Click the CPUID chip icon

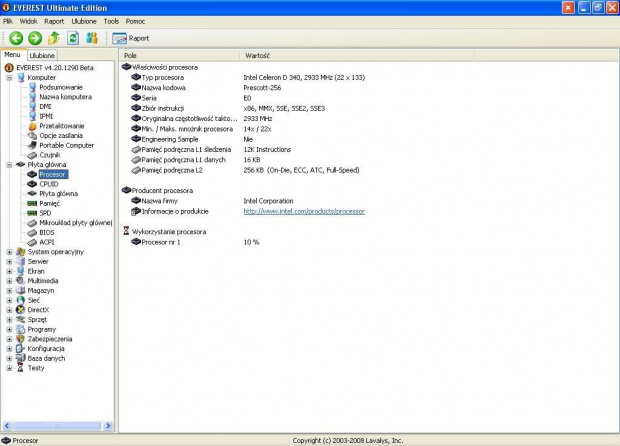point(32,184)
